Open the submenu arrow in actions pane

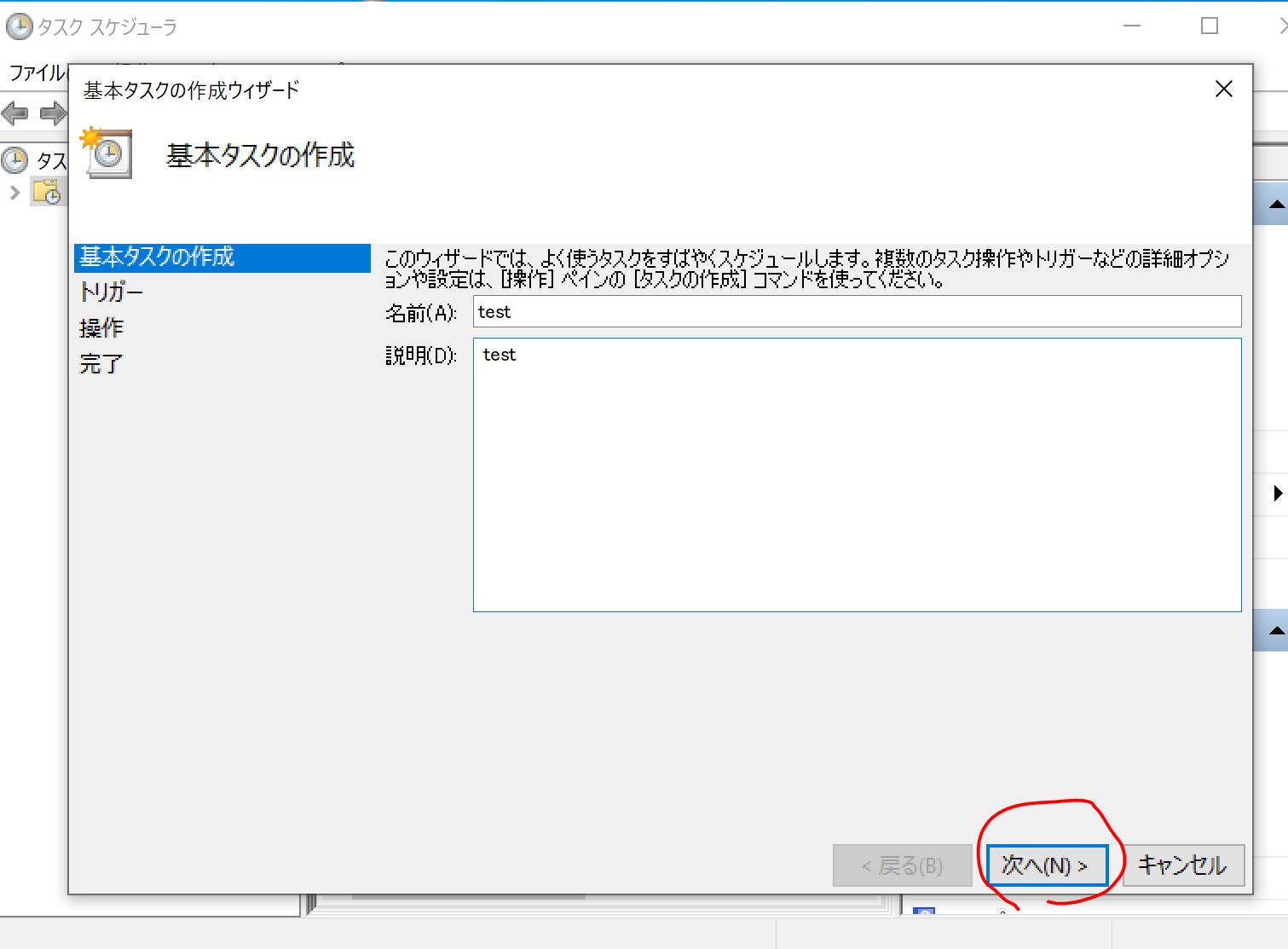pos(1277,494)
